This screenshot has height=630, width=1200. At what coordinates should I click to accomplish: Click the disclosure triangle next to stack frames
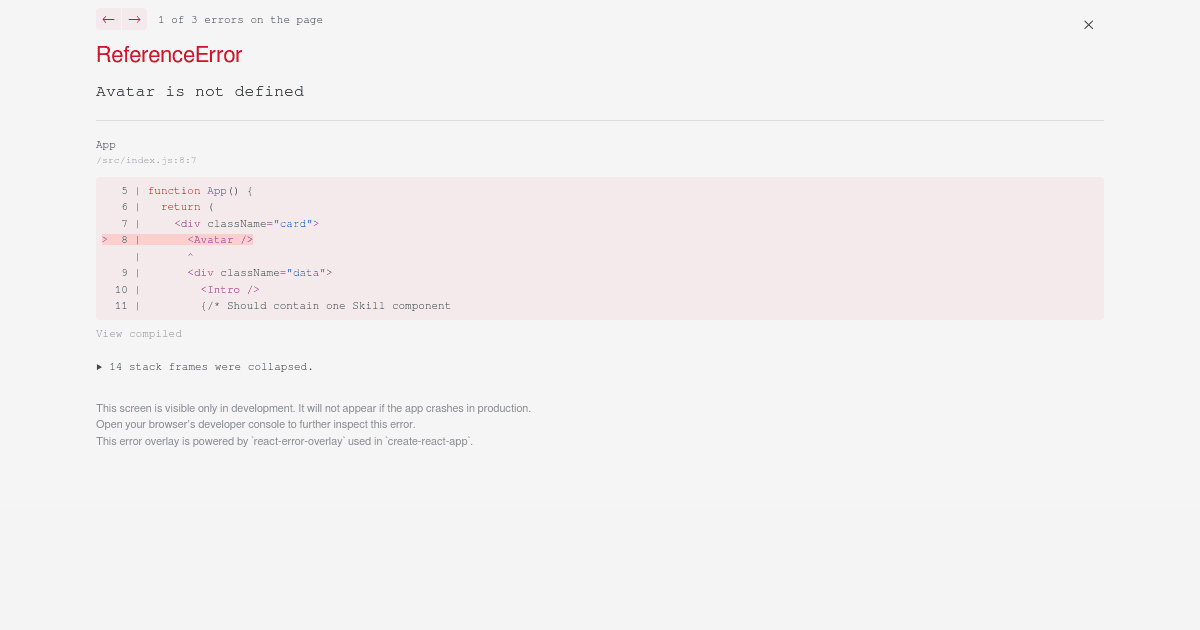[100, 366]
